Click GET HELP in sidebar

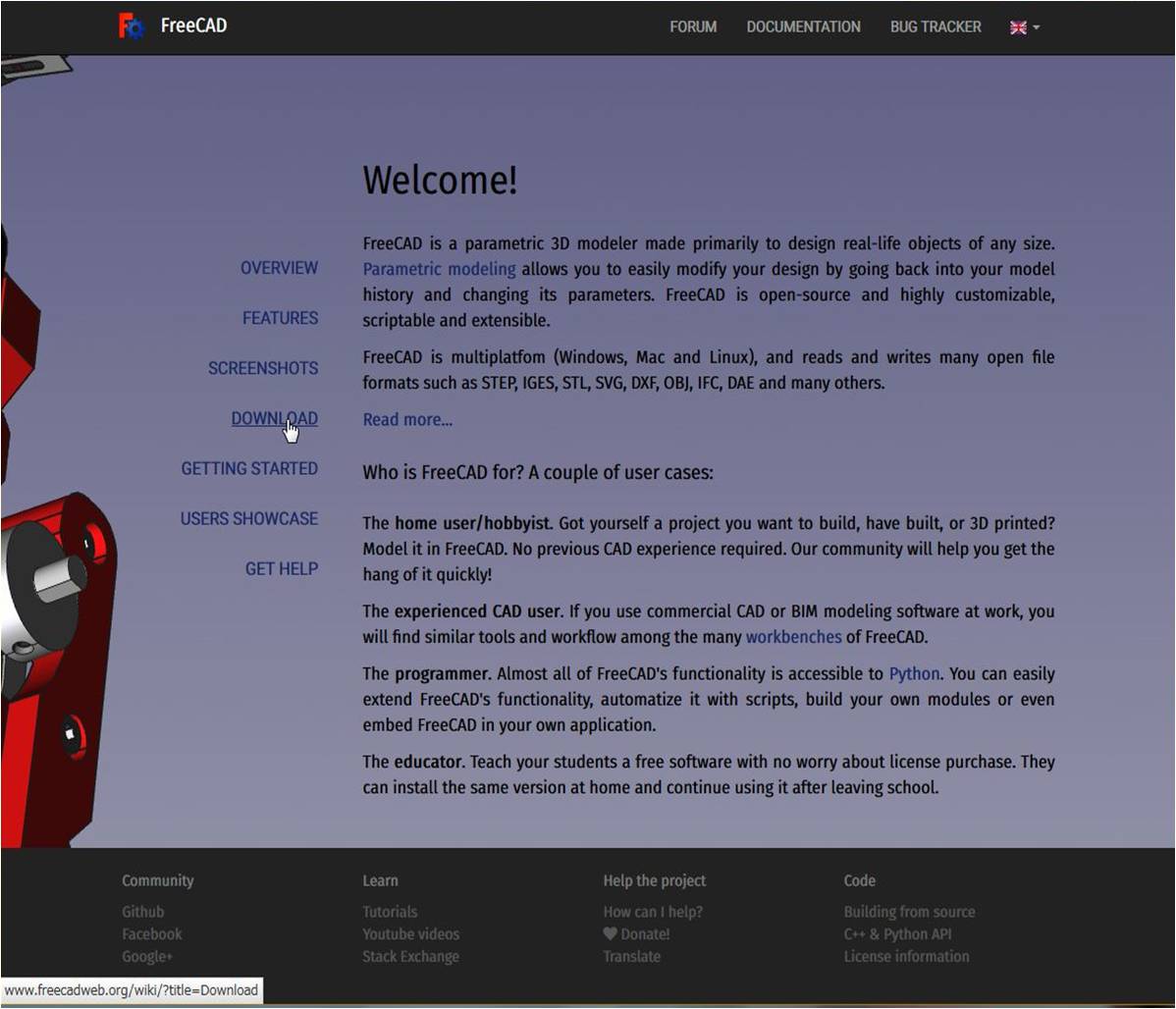click(x=282, y=569)
